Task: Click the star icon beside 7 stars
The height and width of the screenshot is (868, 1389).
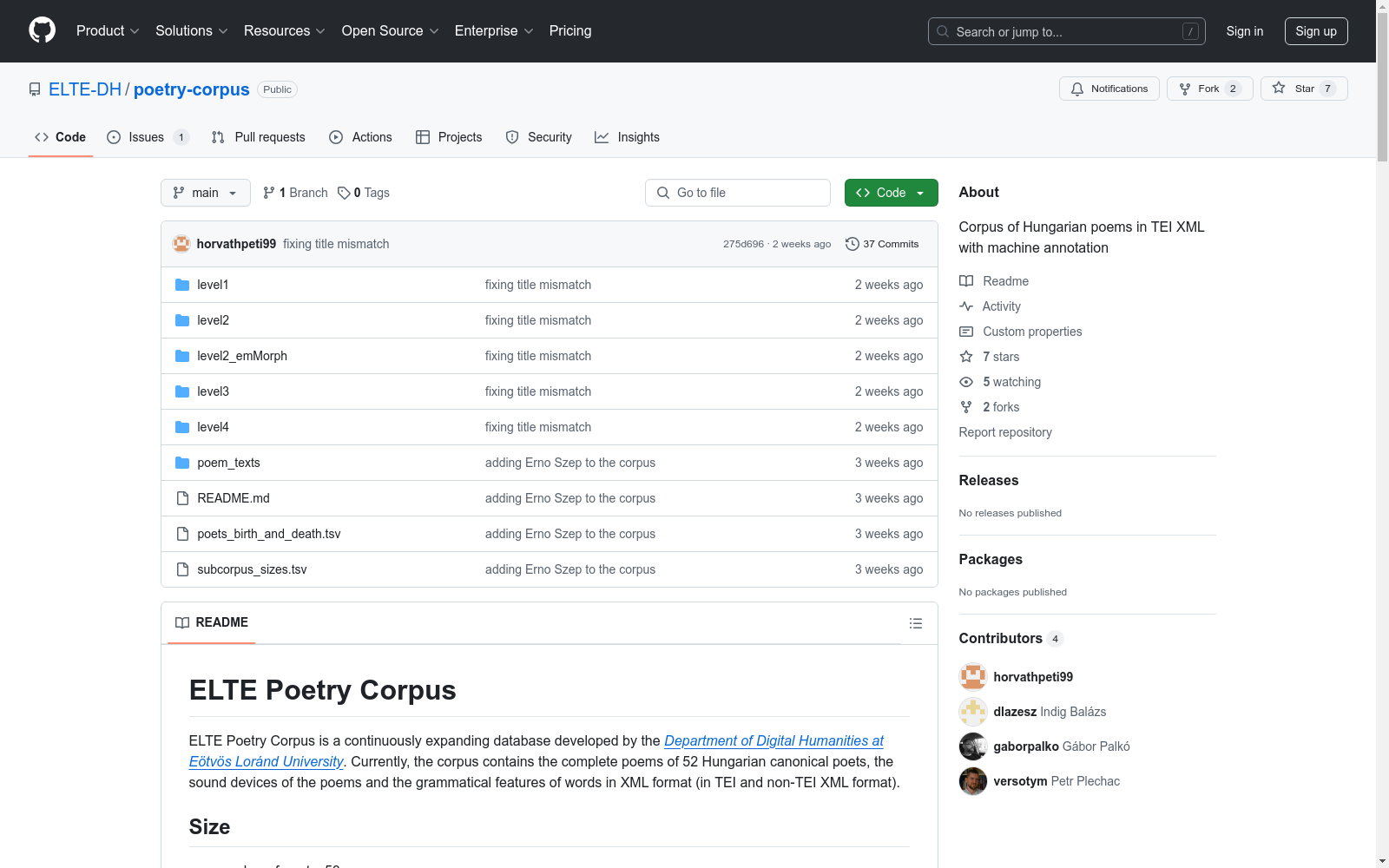Action: click(966, 357)
